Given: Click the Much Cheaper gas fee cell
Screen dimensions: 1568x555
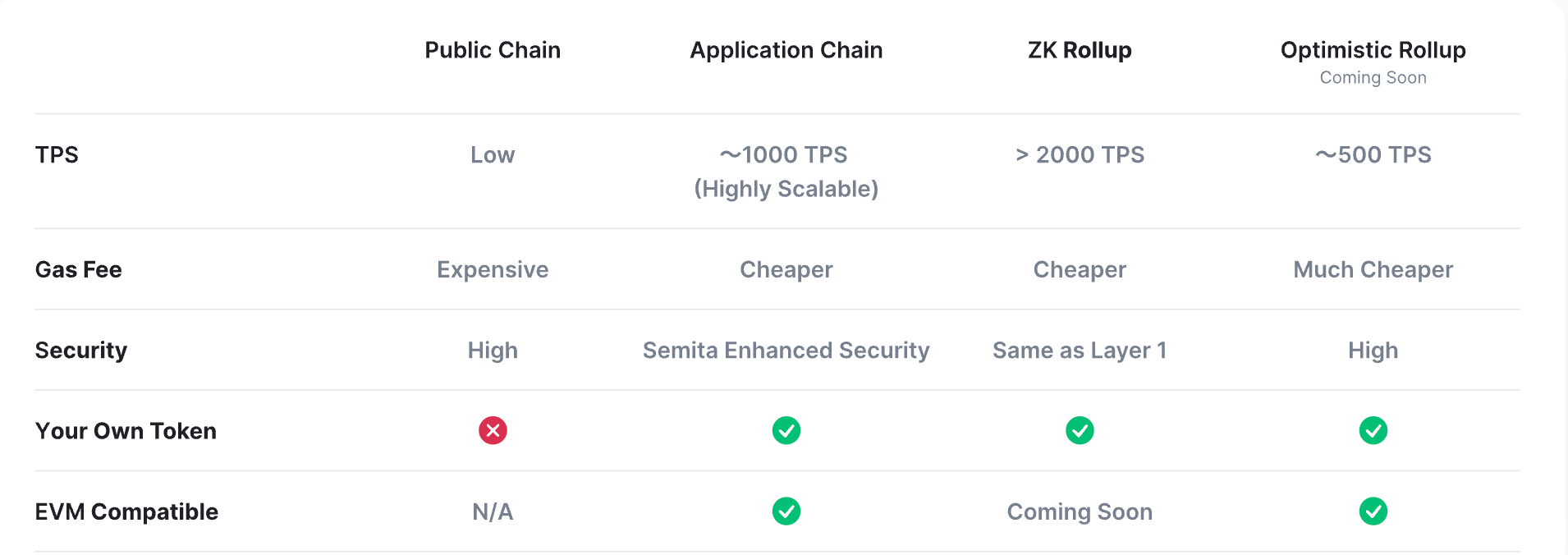Looking at the screenshot, I should 1373,270.
